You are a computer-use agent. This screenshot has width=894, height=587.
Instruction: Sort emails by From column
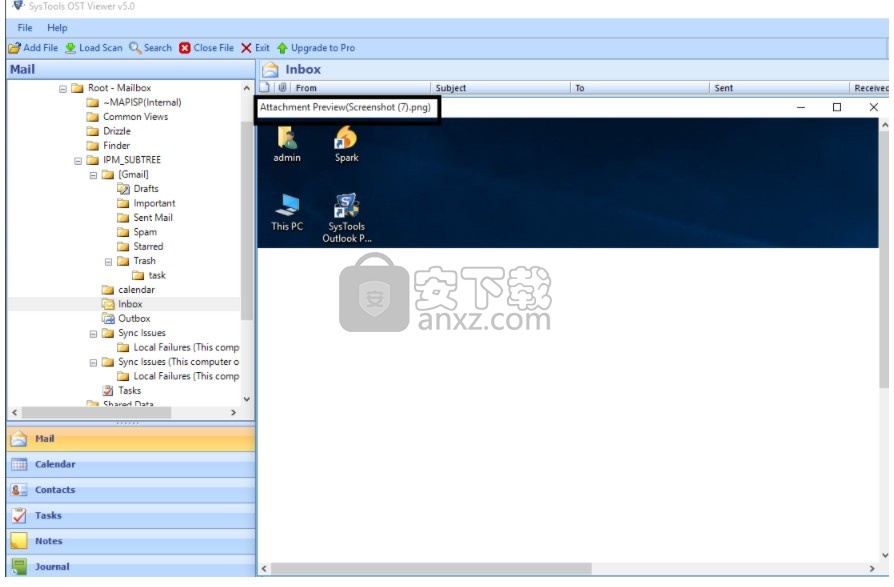[360, 88]
